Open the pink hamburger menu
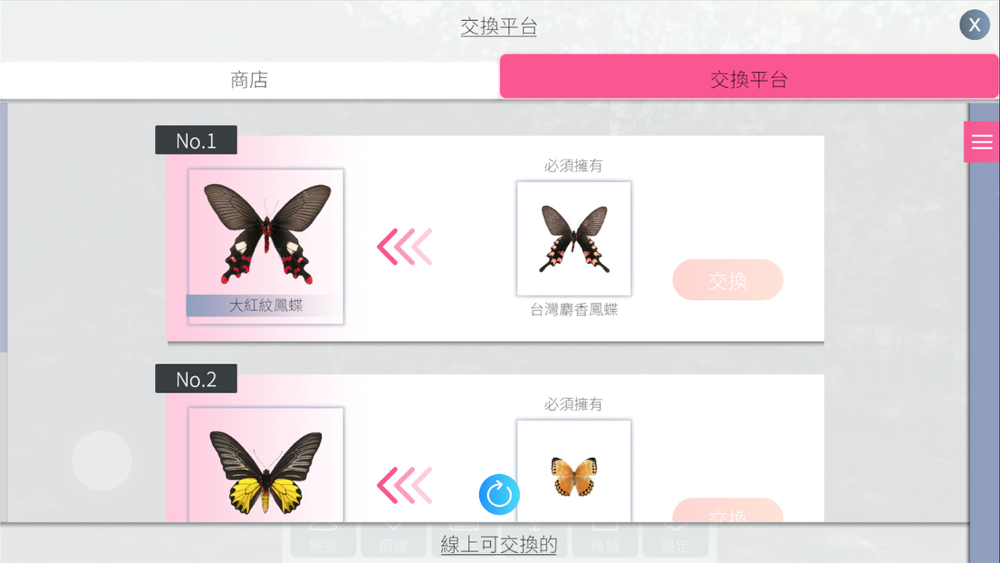The width and height of the screenshot is (1000, 563). pos(982,142)
